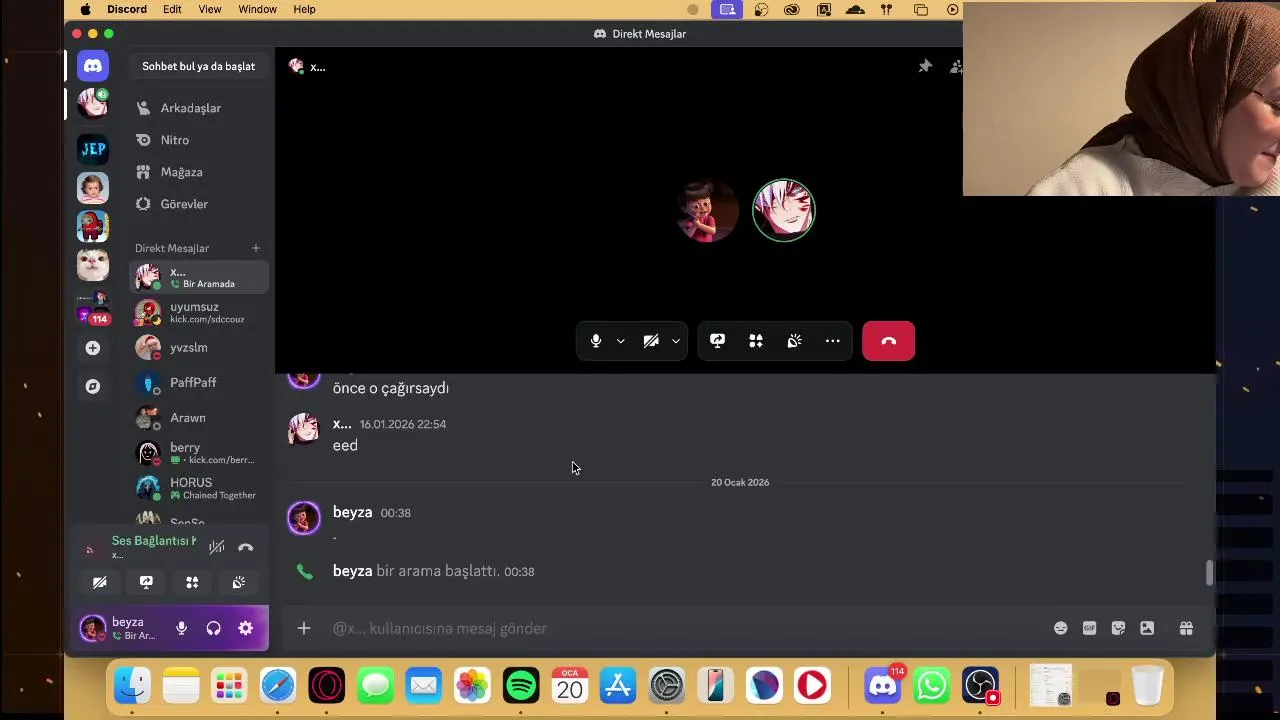1280x720 pixels.
Task: Open activities from voice panel
Action: [192, 582]
